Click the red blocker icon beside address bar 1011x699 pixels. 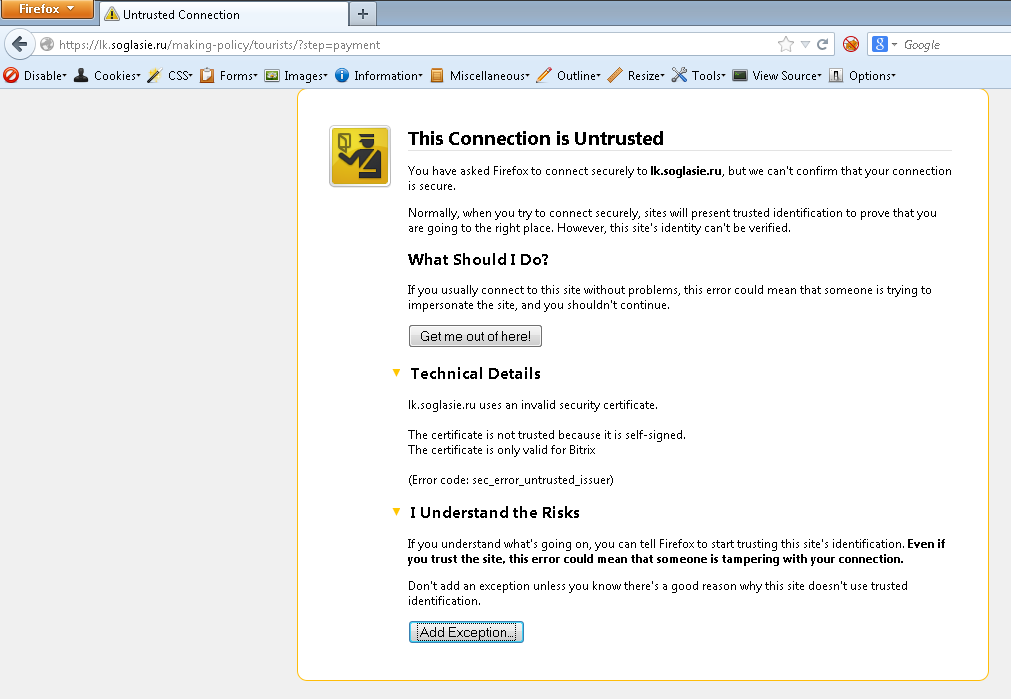pos(851,44)
